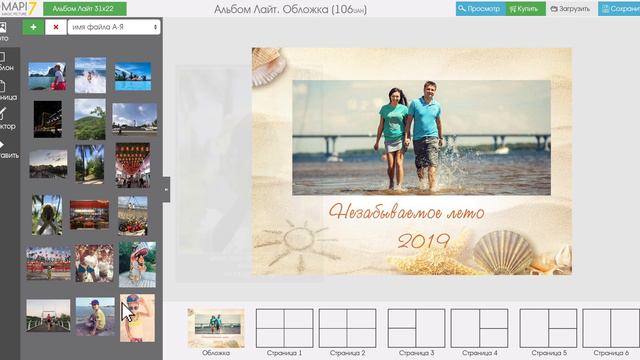Select the boy in cap on beach thumbnail
The height and width of the screenshot is (360, 640).
pyautogui.click(x=95, y=316)
